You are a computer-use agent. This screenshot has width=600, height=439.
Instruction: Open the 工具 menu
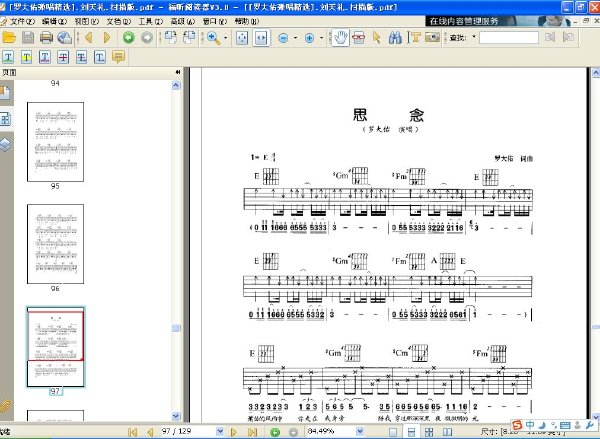point(150,22)
